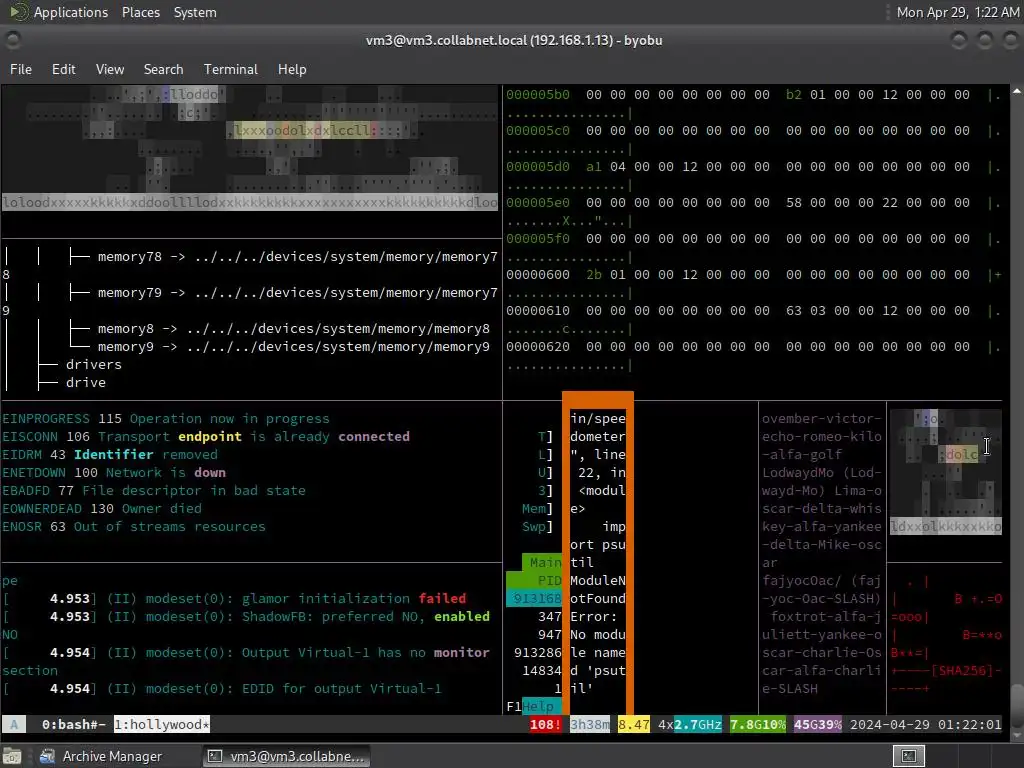Click the EOWNERDEAD 130 Owner died line
1024x768 pixels.
102,508
